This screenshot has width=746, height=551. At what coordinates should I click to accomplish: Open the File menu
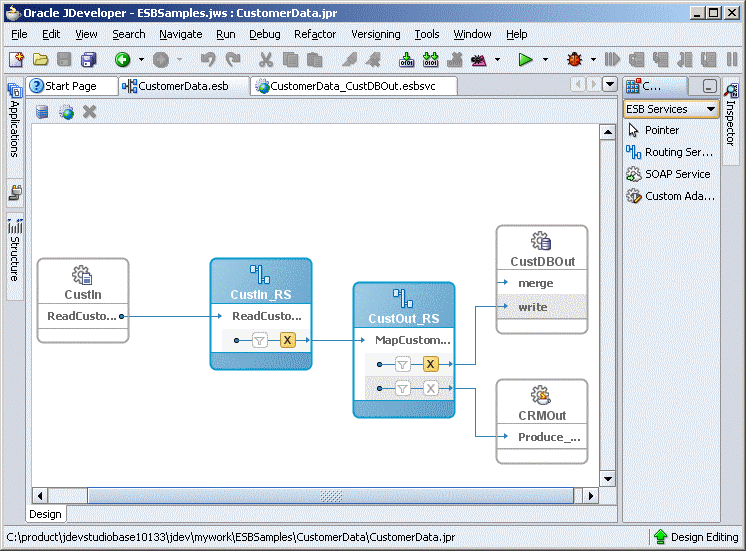19,34
